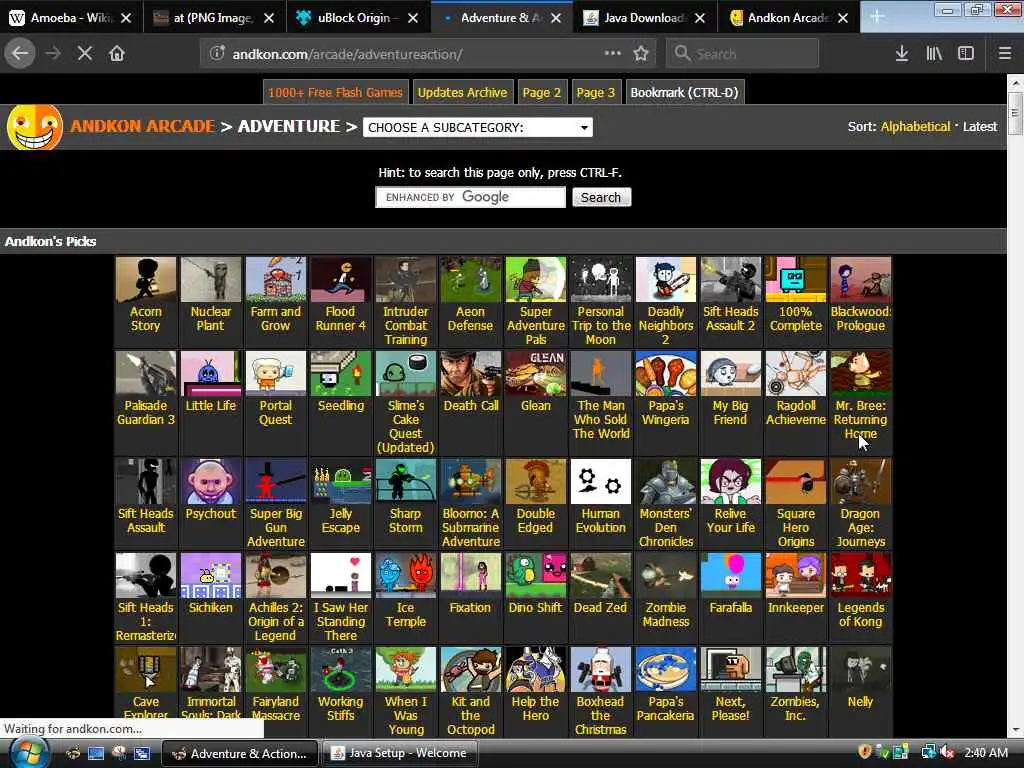Click the Adventure & Action taskbar button
Viewport: 1024px width, 768px height.
(x=239, y=753)
